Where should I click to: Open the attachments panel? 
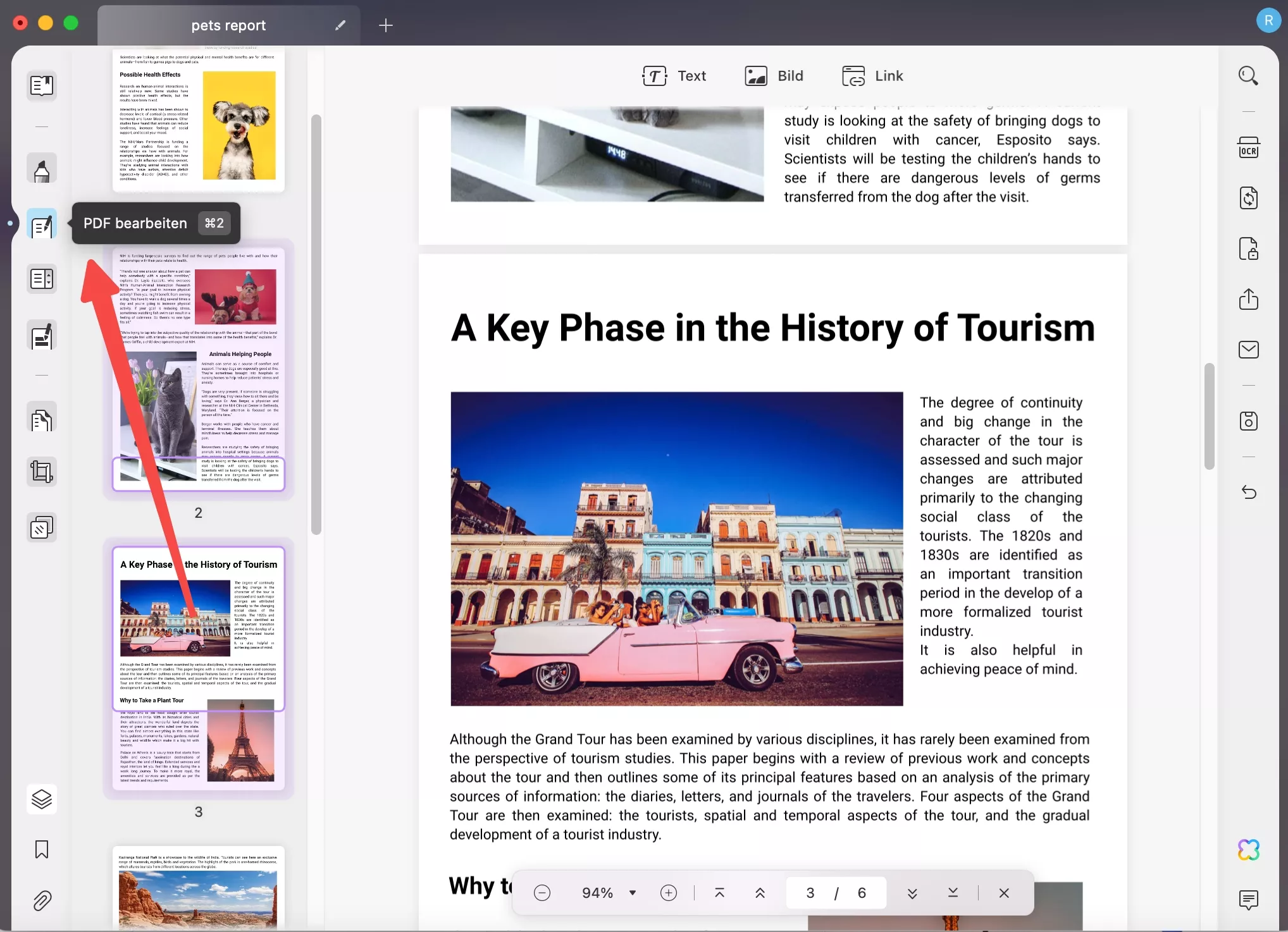coord(41,900)
